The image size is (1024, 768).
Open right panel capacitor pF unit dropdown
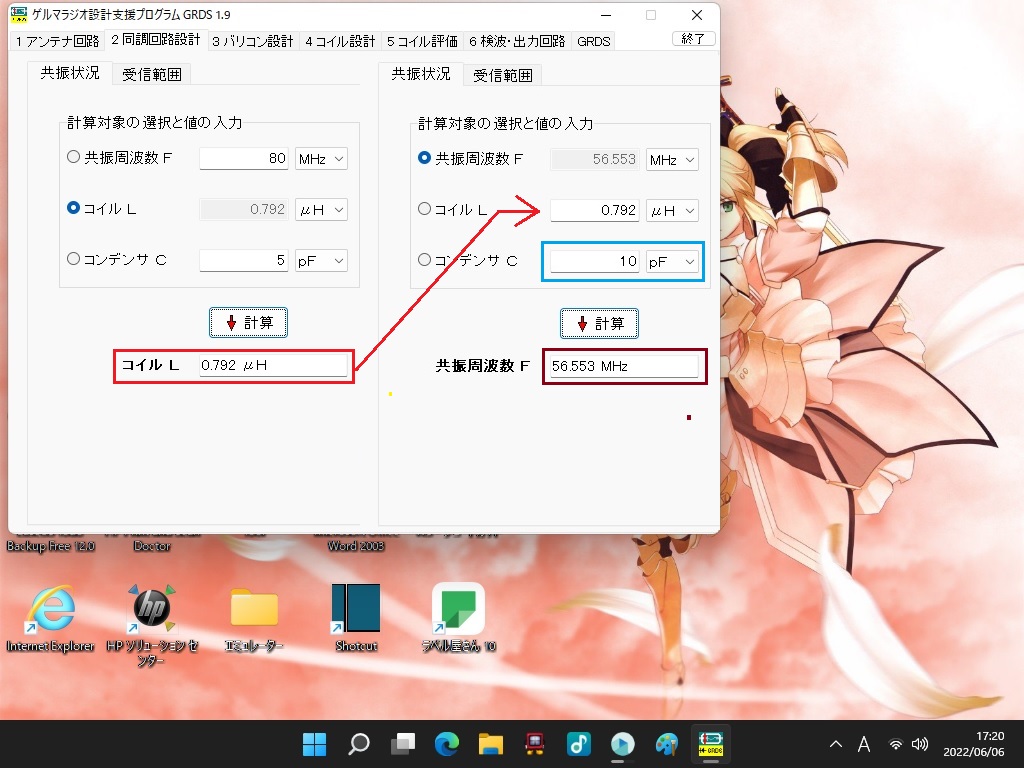pos(672,262)
